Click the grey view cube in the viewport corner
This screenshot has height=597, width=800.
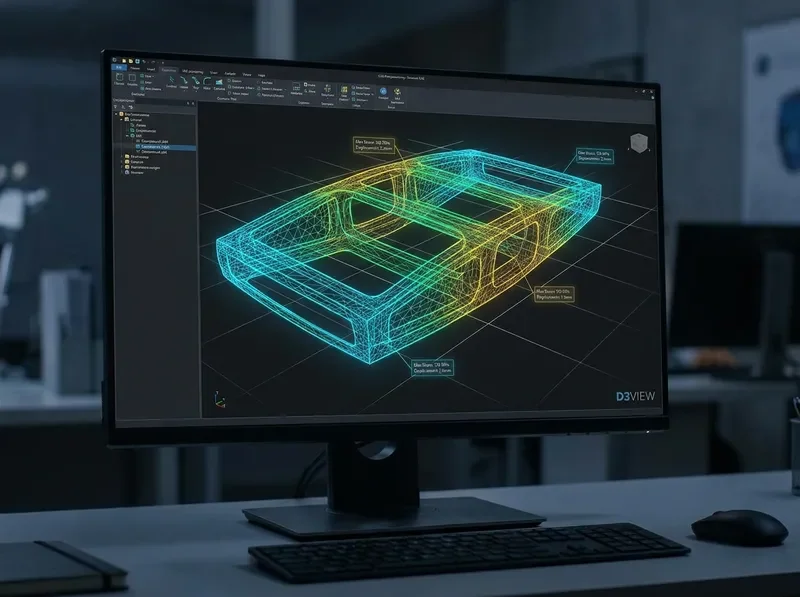[x=639, y=143]
